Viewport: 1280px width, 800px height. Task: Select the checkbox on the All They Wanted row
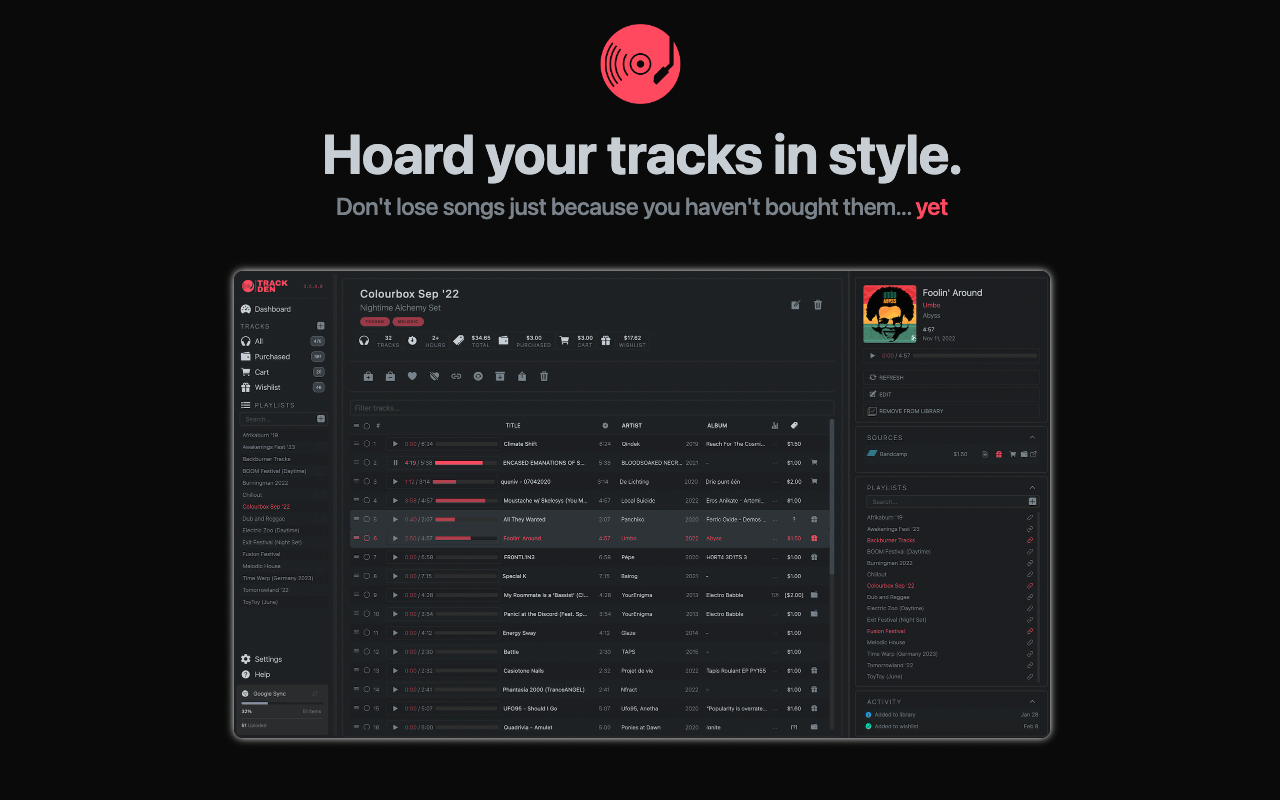click(368, 519)
